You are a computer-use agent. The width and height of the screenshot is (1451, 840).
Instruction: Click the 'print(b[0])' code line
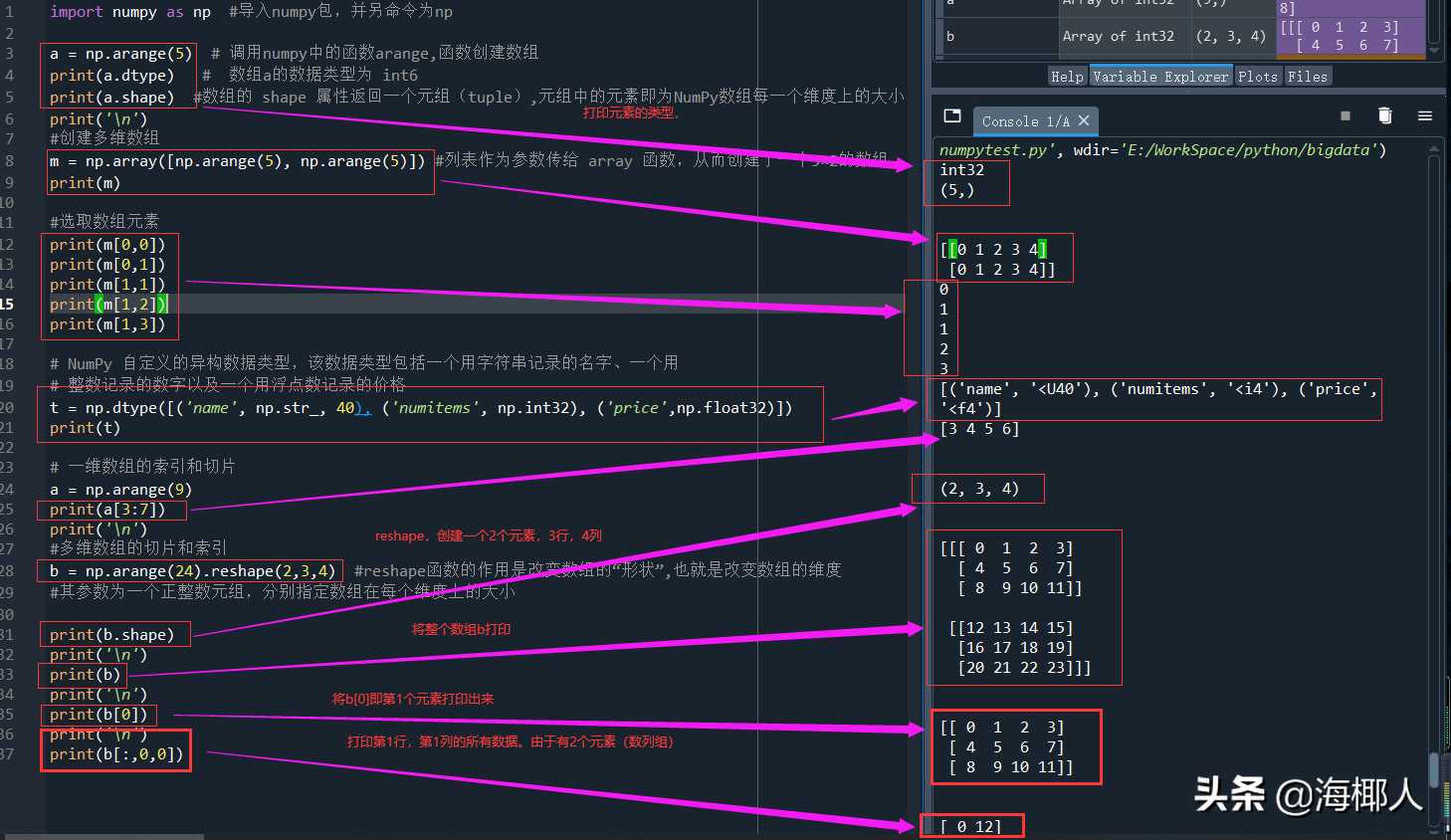click(x=99, y=714)
